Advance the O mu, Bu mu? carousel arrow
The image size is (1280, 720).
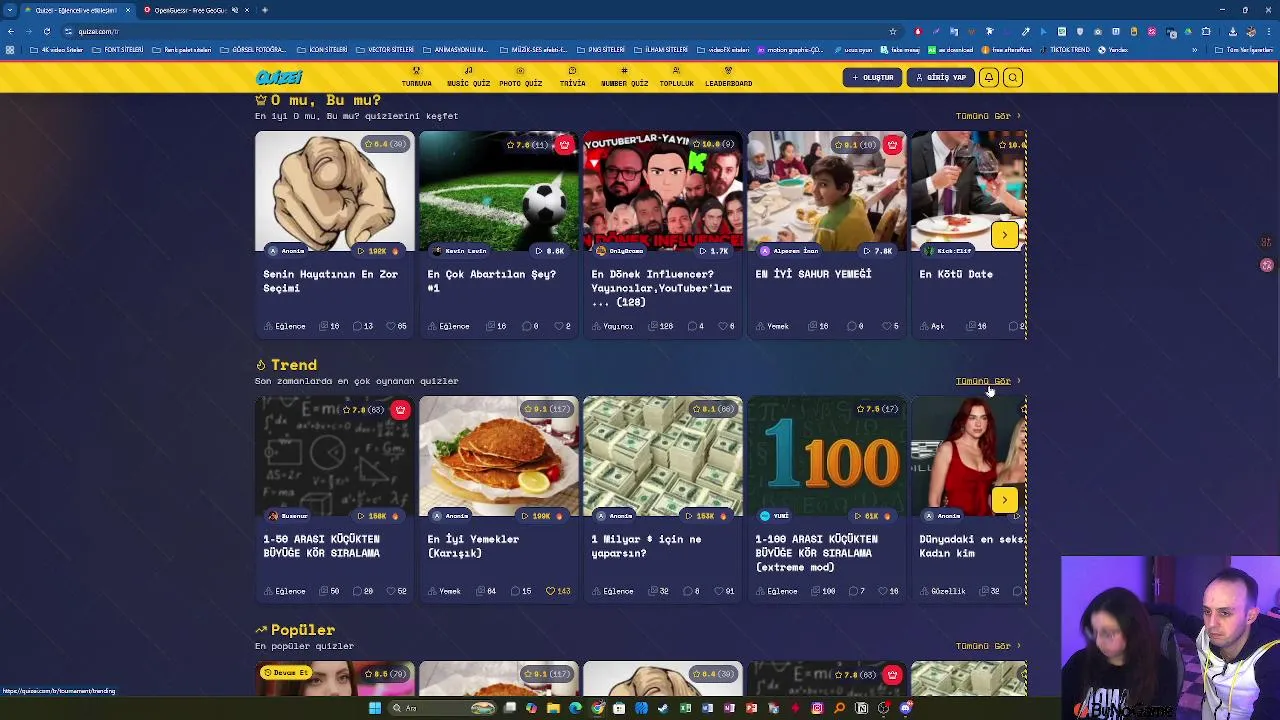coord(1004,235)
